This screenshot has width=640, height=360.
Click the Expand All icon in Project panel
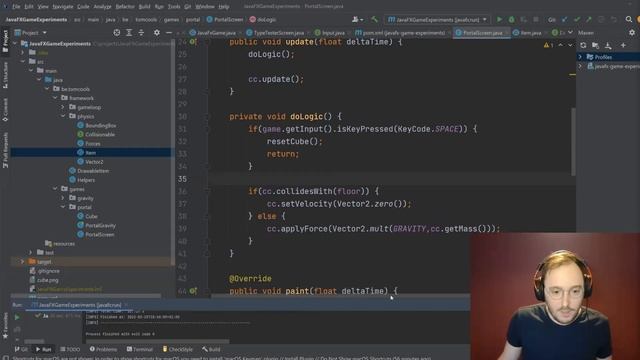tap(129, 32)
